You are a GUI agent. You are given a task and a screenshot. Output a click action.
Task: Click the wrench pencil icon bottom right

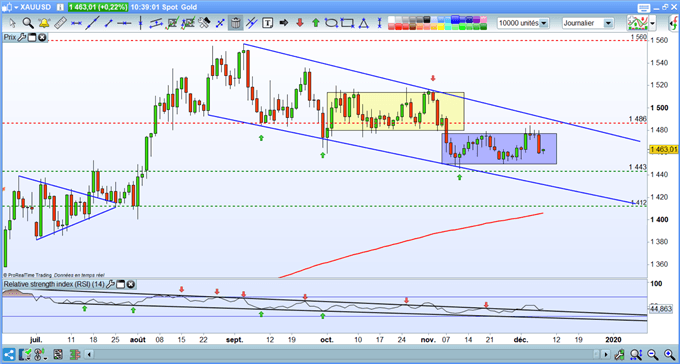pos(619,354)
